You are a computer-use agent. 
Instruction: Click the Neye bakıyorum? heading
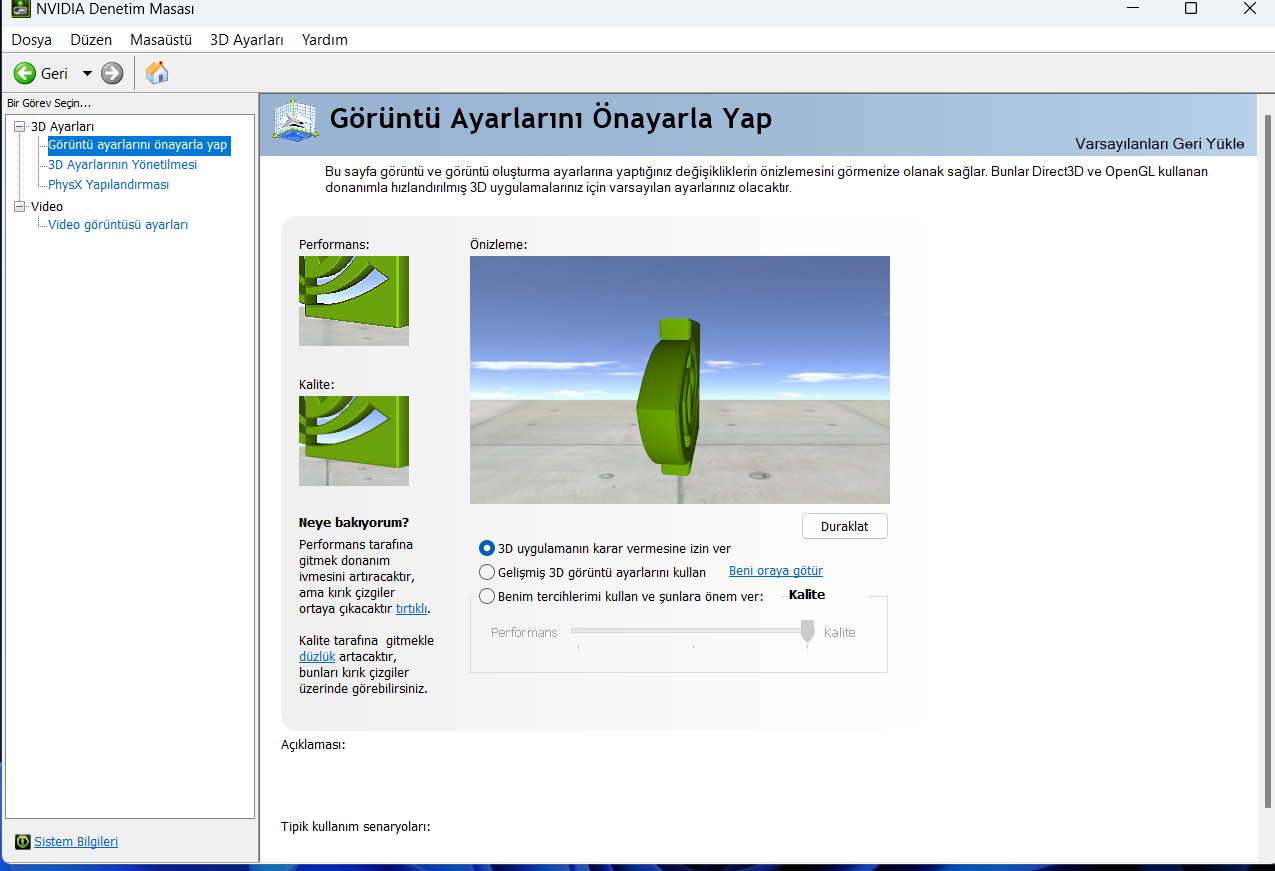pos(354,522)
